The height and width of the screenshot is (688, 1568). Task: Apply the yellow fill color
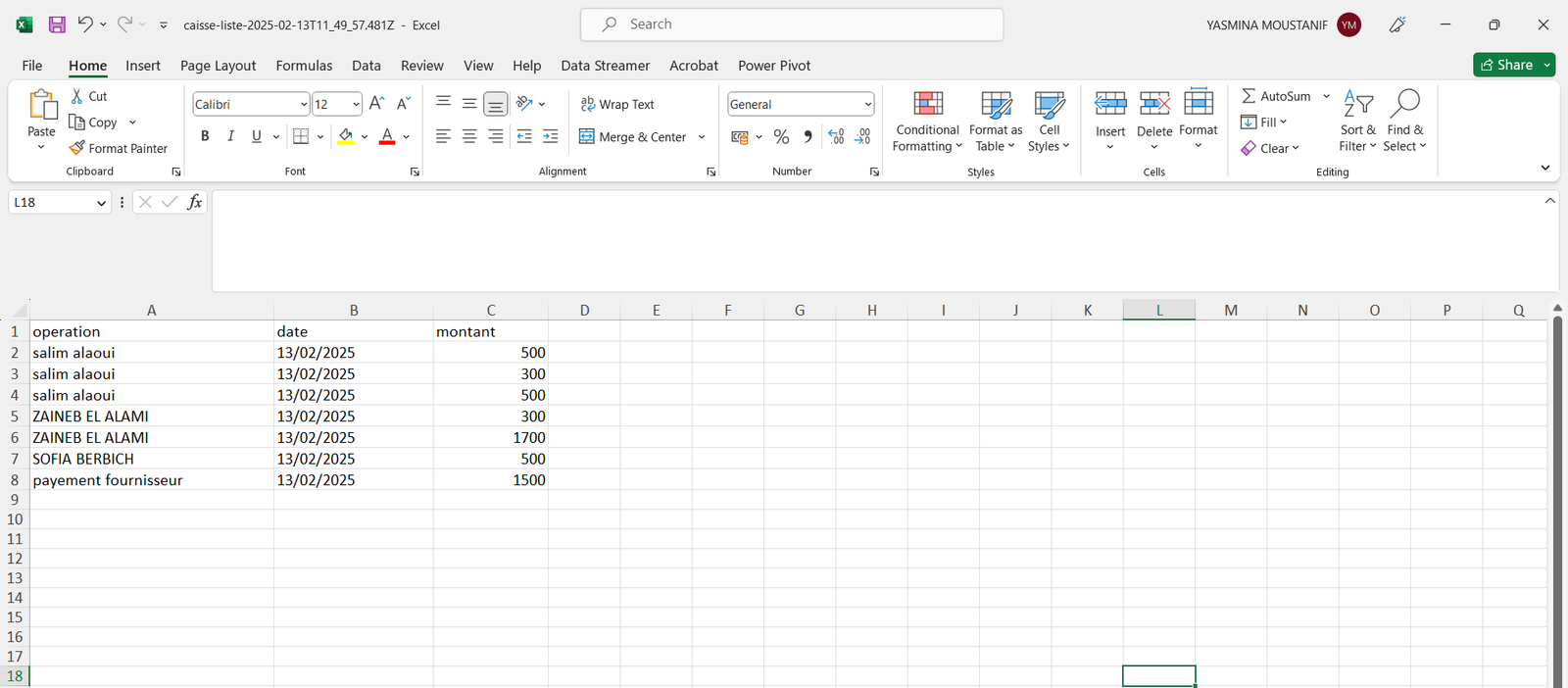[x=345, y=137]
